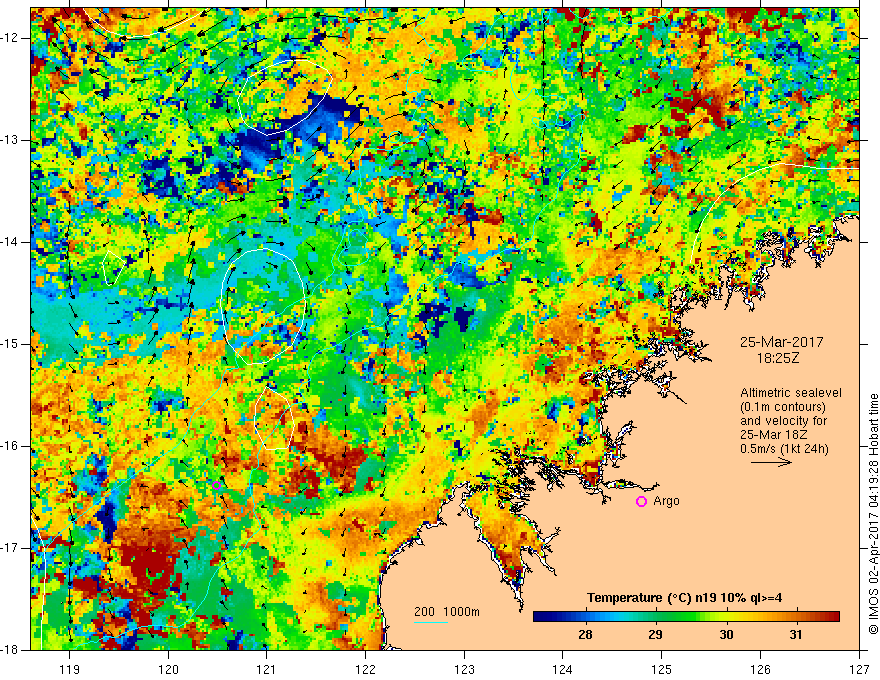The width and height of the screenshot is (880, 680).
Task: Click longitude label 119 on bottom axis
Action: click(70, 669)
